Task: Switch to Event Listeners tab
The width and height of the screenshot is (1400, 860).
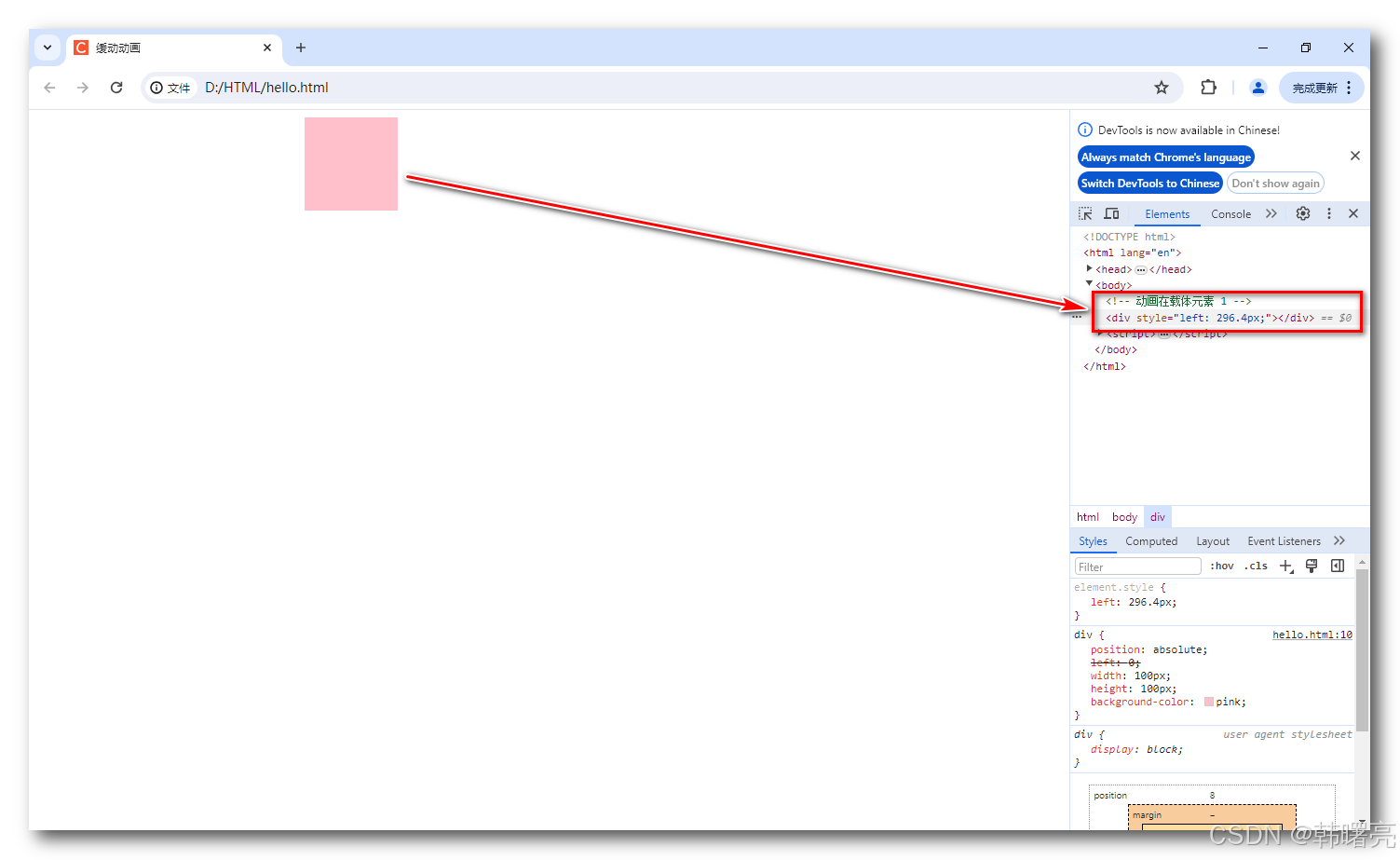Action: [x=1284, y=541]
